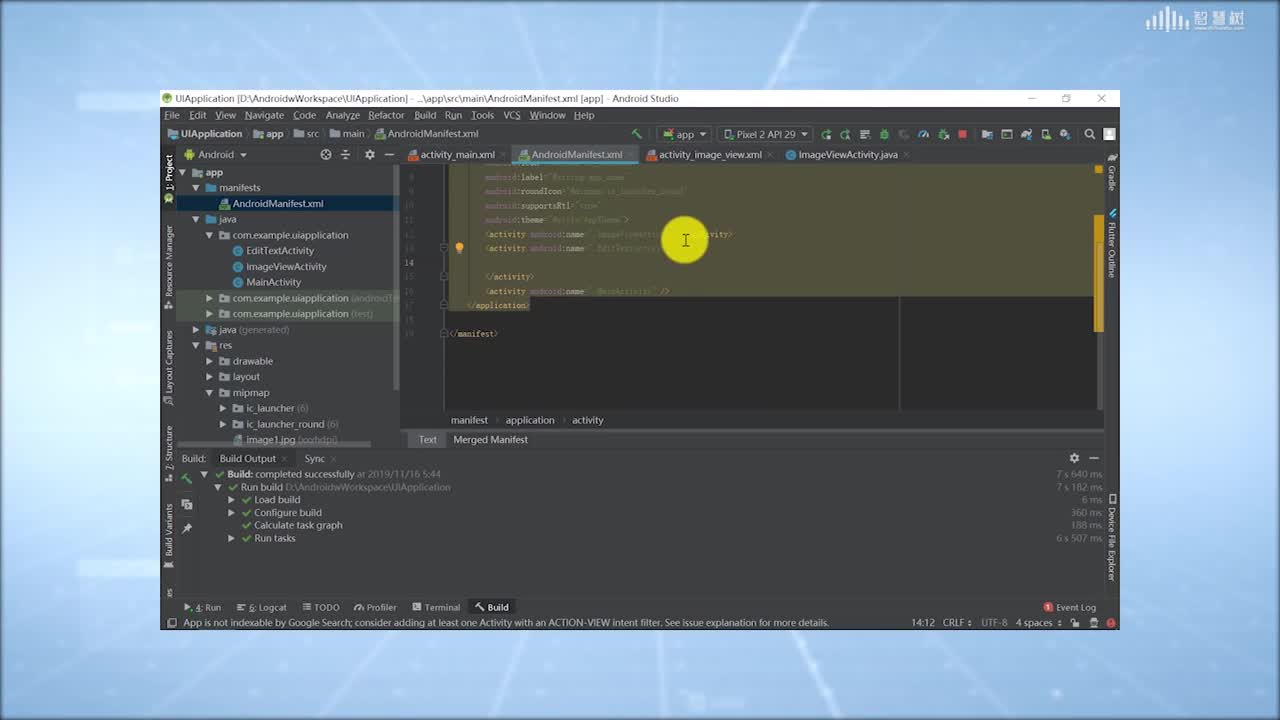Viewport: 1280px width, 720px height.
Task: Switch to ImageViewActivity.java editor tab
Action: (x=847, y=155)
